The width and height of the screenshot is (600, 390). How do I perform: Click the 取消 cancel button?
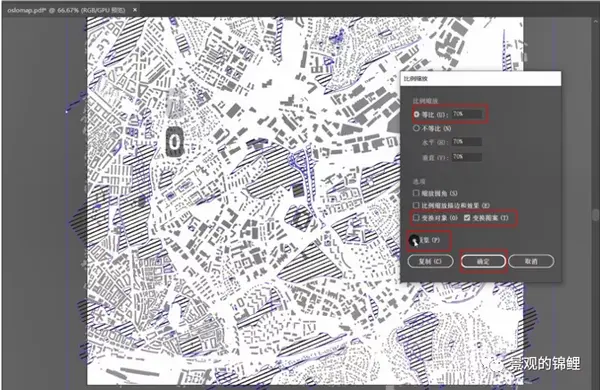531,261
